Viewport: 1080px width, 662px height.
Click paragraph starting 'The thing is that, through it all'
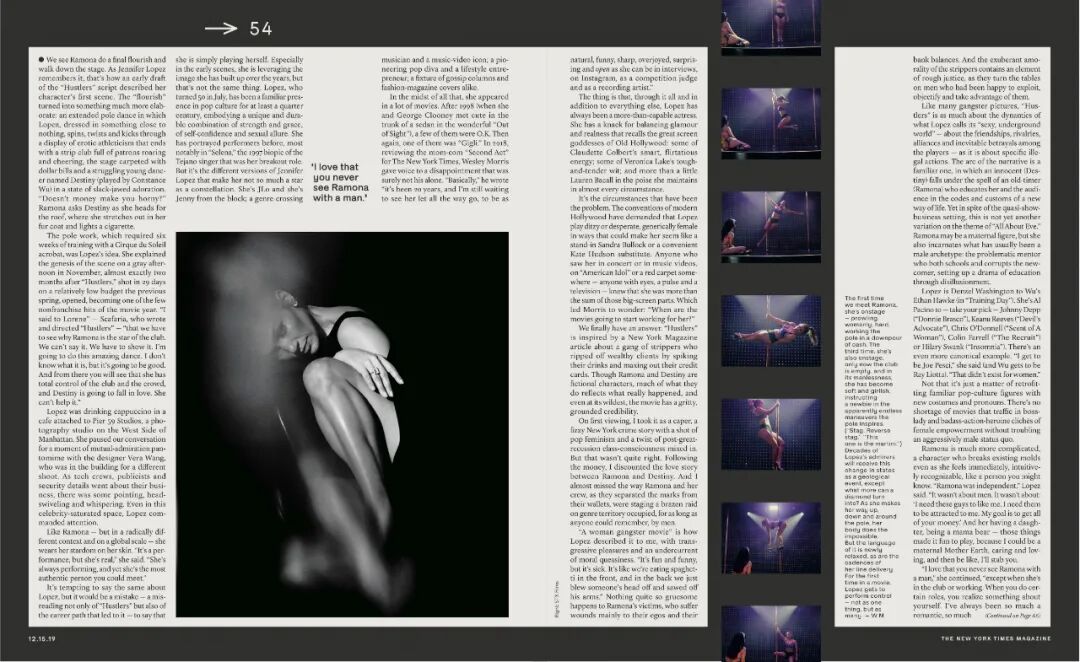[634, 143]
